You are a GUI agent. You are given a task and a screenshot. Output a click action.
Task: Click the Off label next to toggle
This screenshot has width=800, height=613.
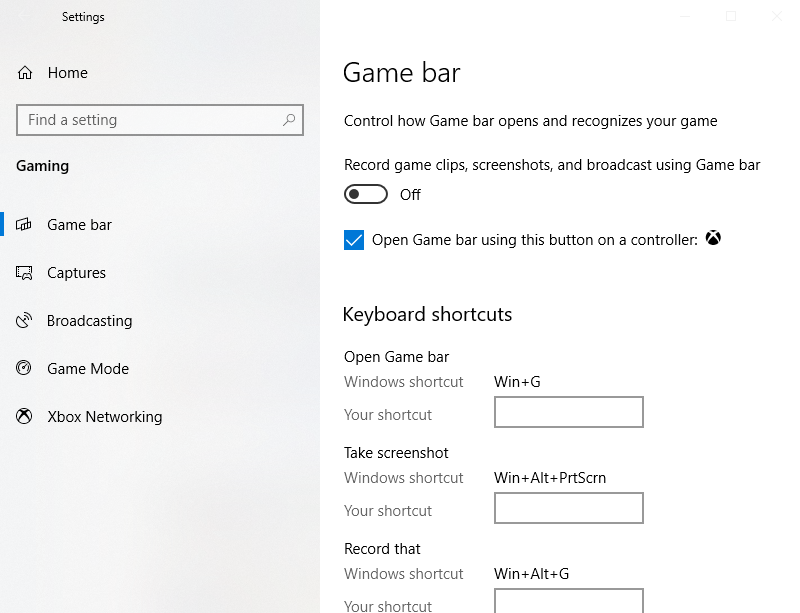click(x=410, y=194)
